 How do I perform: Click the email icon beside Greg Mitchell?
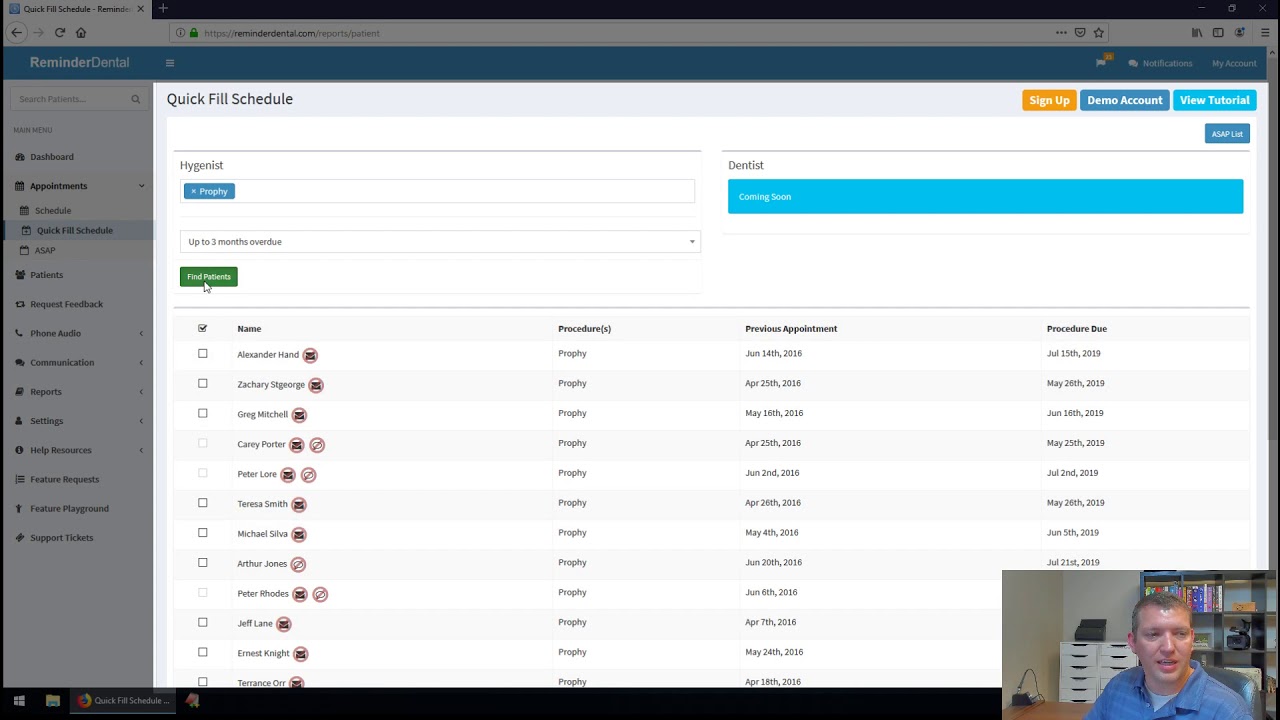[299, 415]
